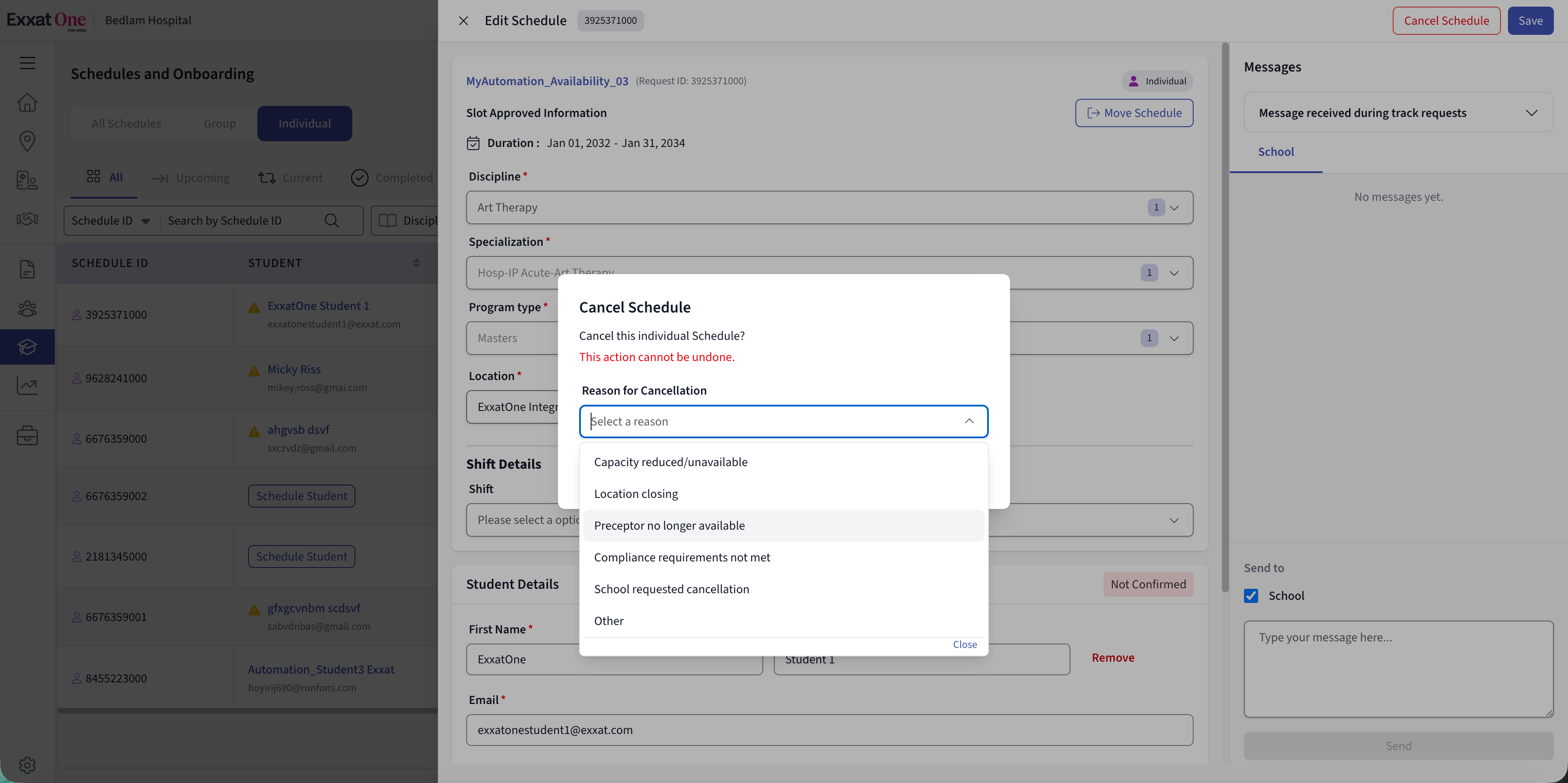Viewport: 1568px width, 783px height.
Task: Open the settings gear icon
Action: 27,765
